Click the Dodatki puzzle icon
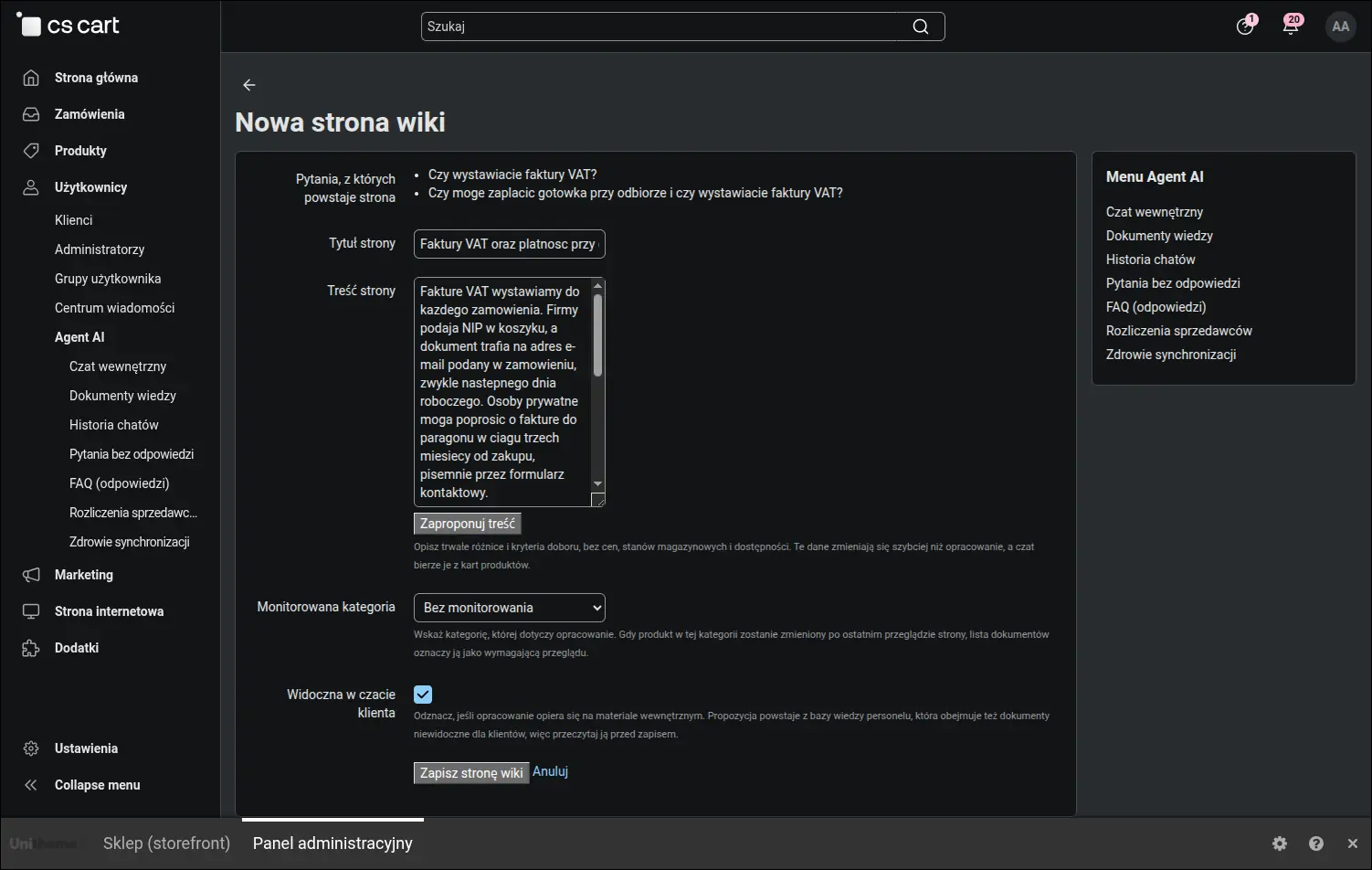This screenshot has height=870, width=1372. [31, 648]
